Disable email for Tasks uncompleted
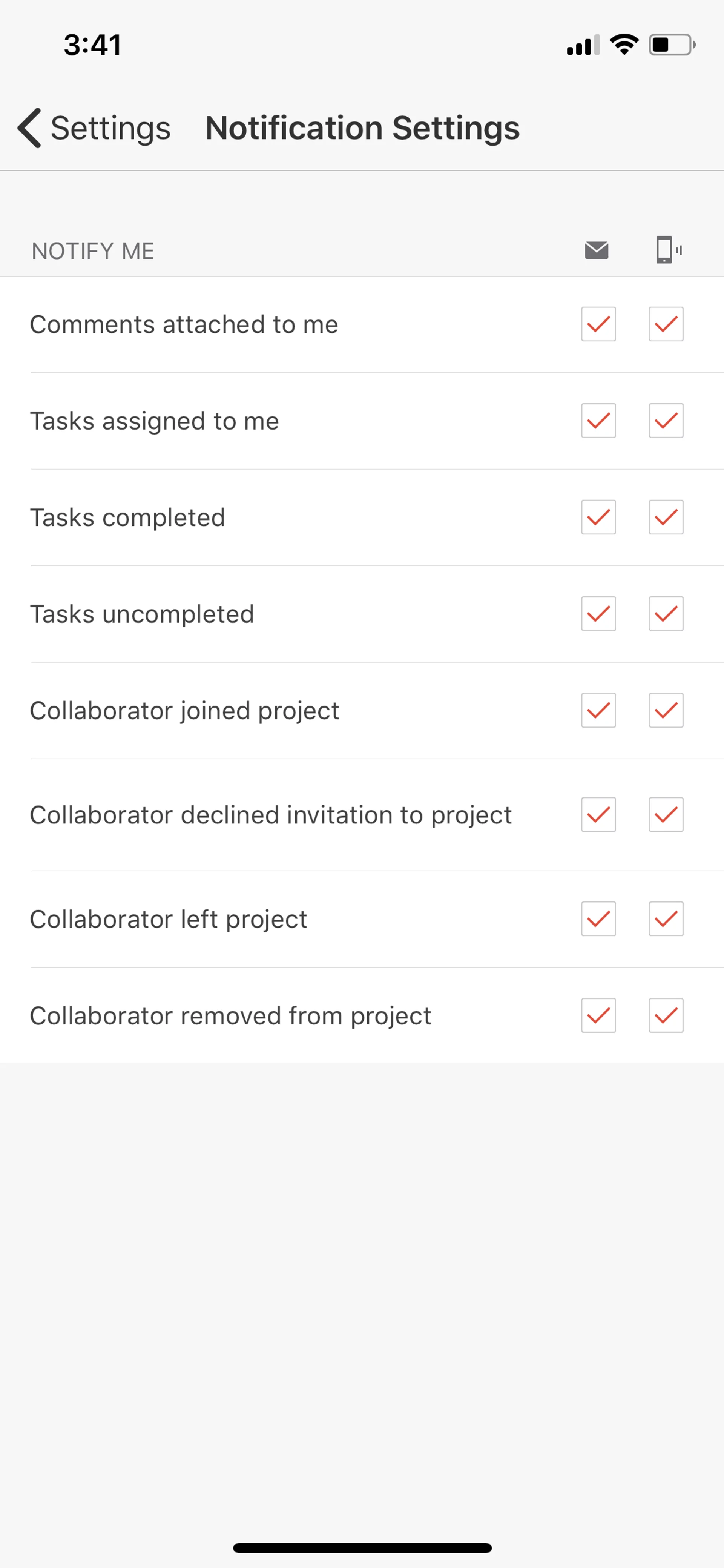724x1568 pixels. coord(598,614)
